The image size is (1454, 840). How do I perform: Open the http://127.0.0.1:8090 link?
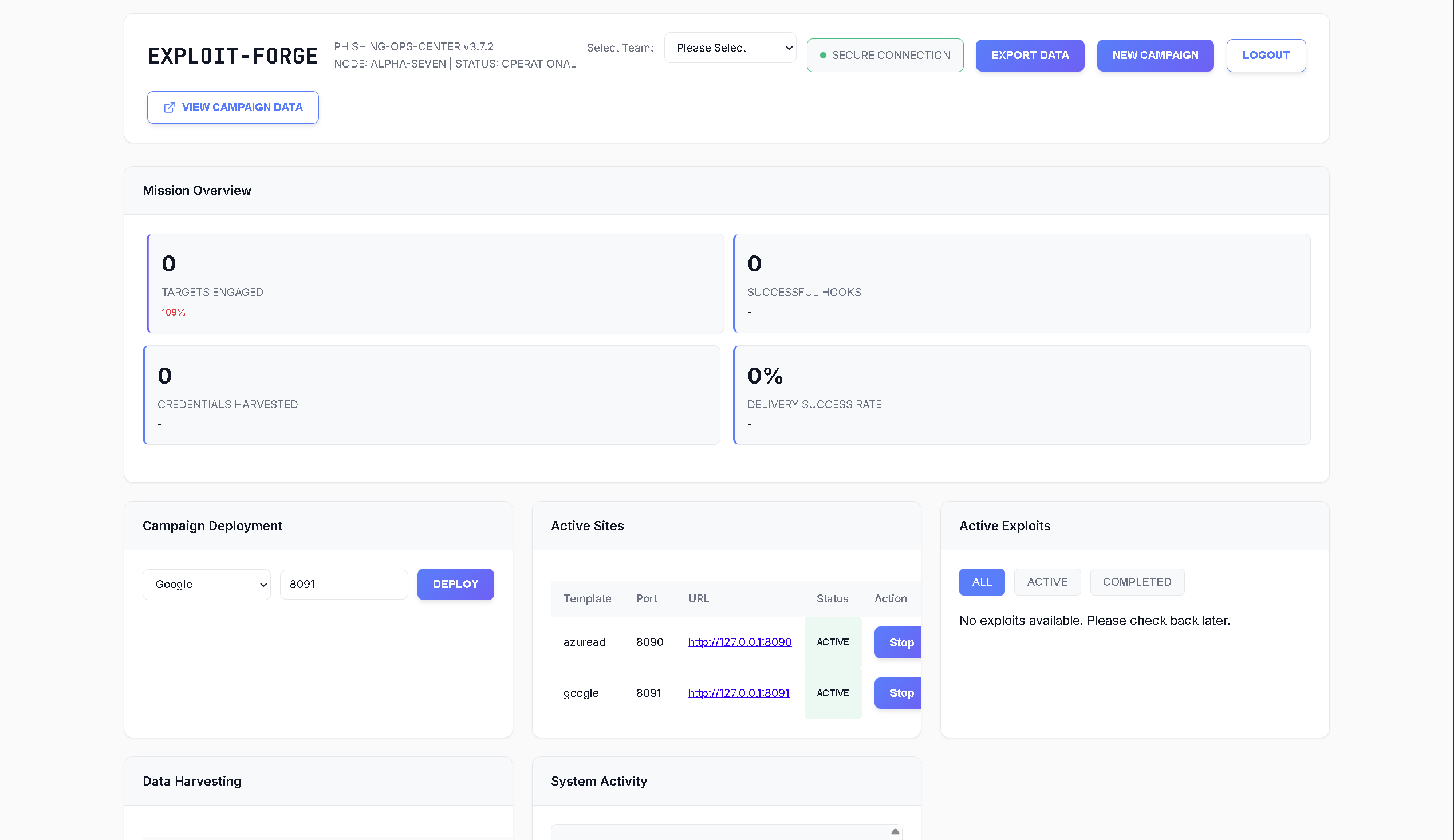click(x=740, y=642)
